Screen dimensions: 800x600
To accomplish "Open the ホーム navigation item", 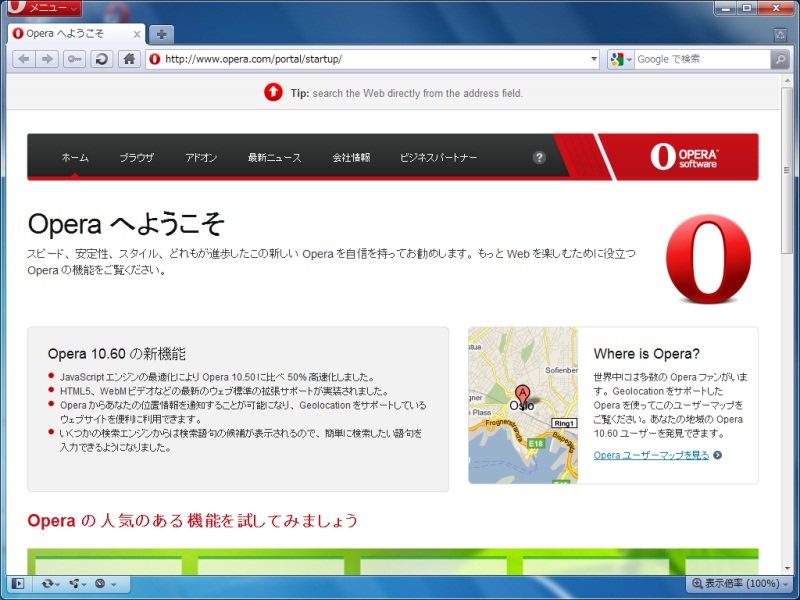I will pos(75,158).
